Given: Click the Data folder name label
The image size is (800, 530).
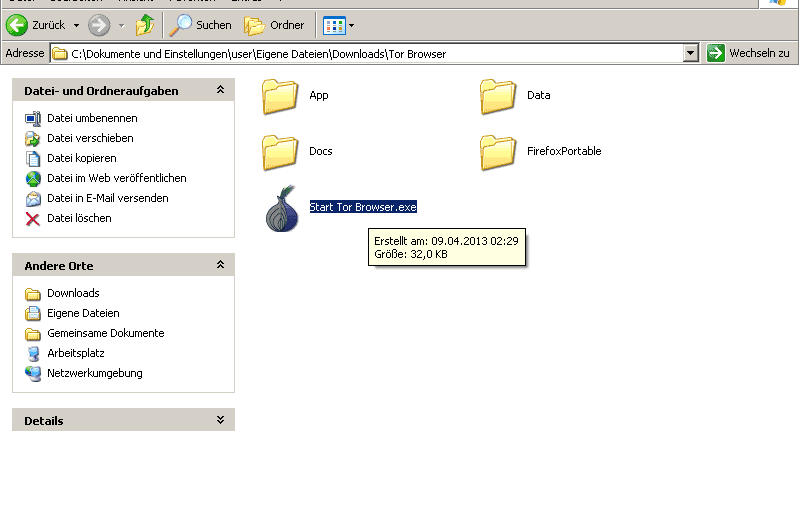Looking at the screenshot, I should click(x=538, y=95).
